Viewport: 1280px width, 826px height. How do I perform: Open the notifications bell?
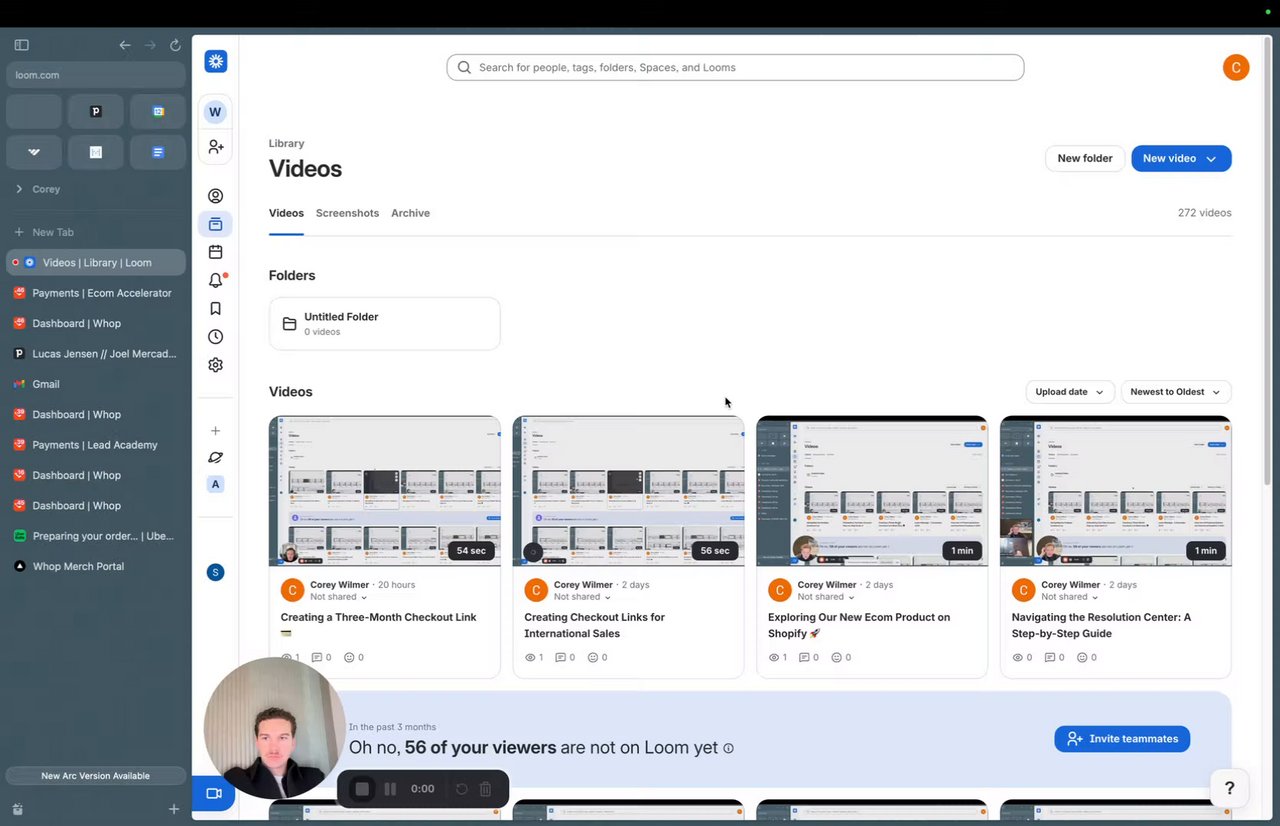pos(215,281)
